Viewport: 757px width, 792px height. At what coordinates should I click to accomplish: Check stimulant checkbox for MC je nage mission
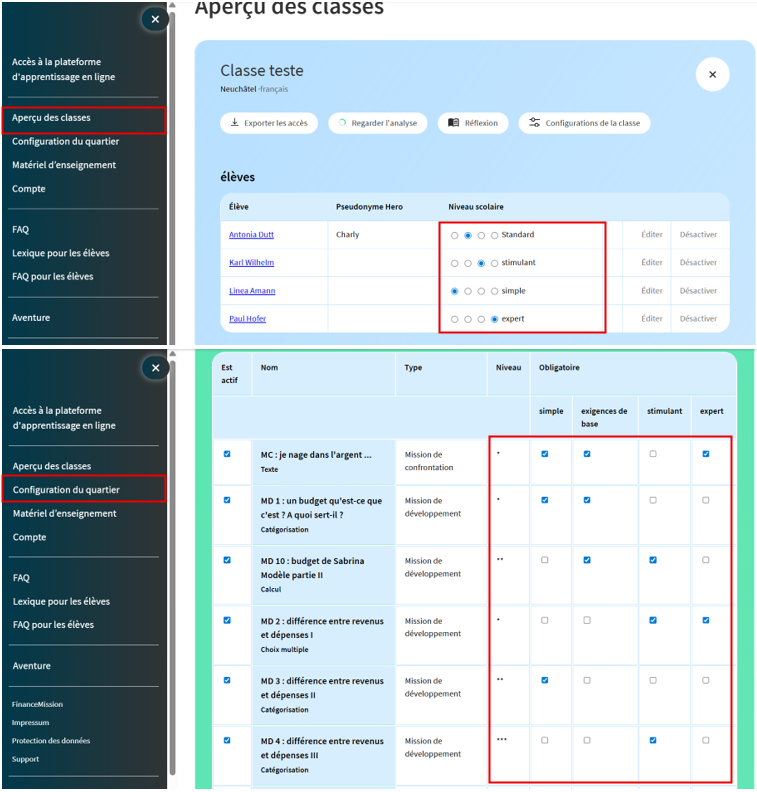coord(653,454)
